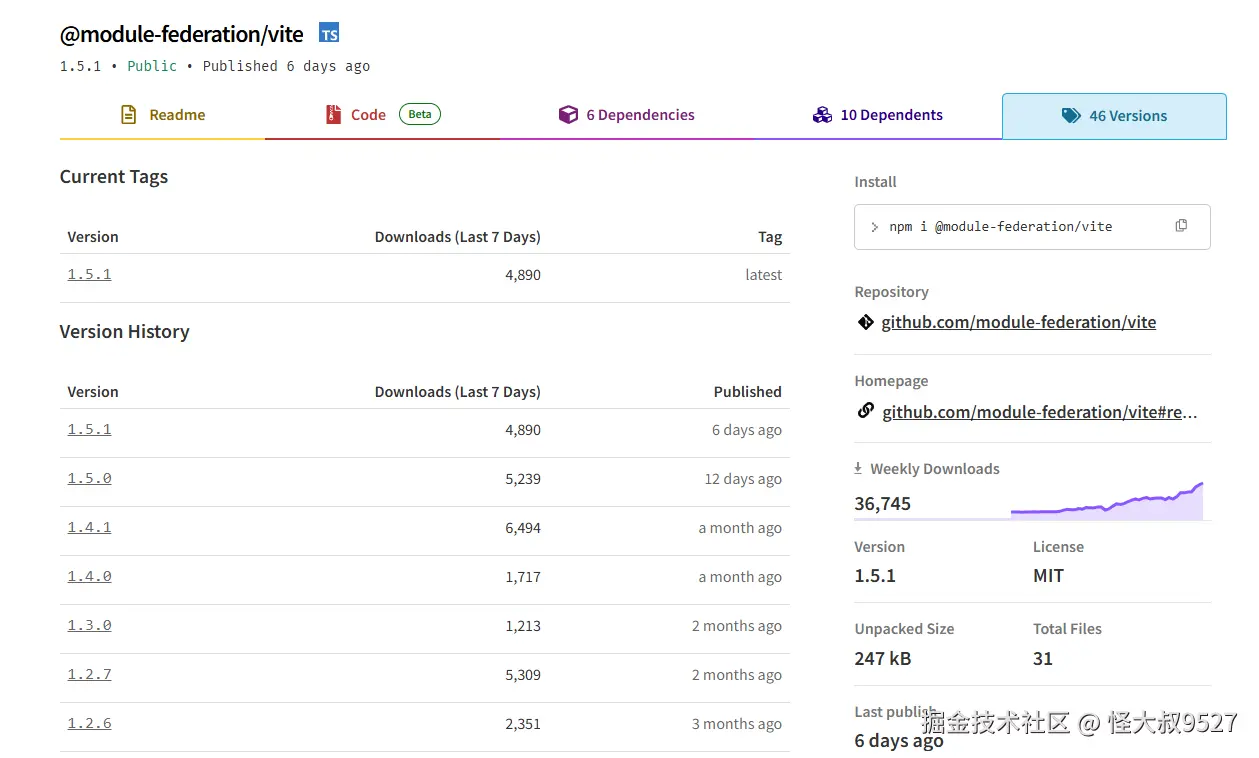
Task: Click the npm i @module-federation/vite install field
Action: [1032, 227]
